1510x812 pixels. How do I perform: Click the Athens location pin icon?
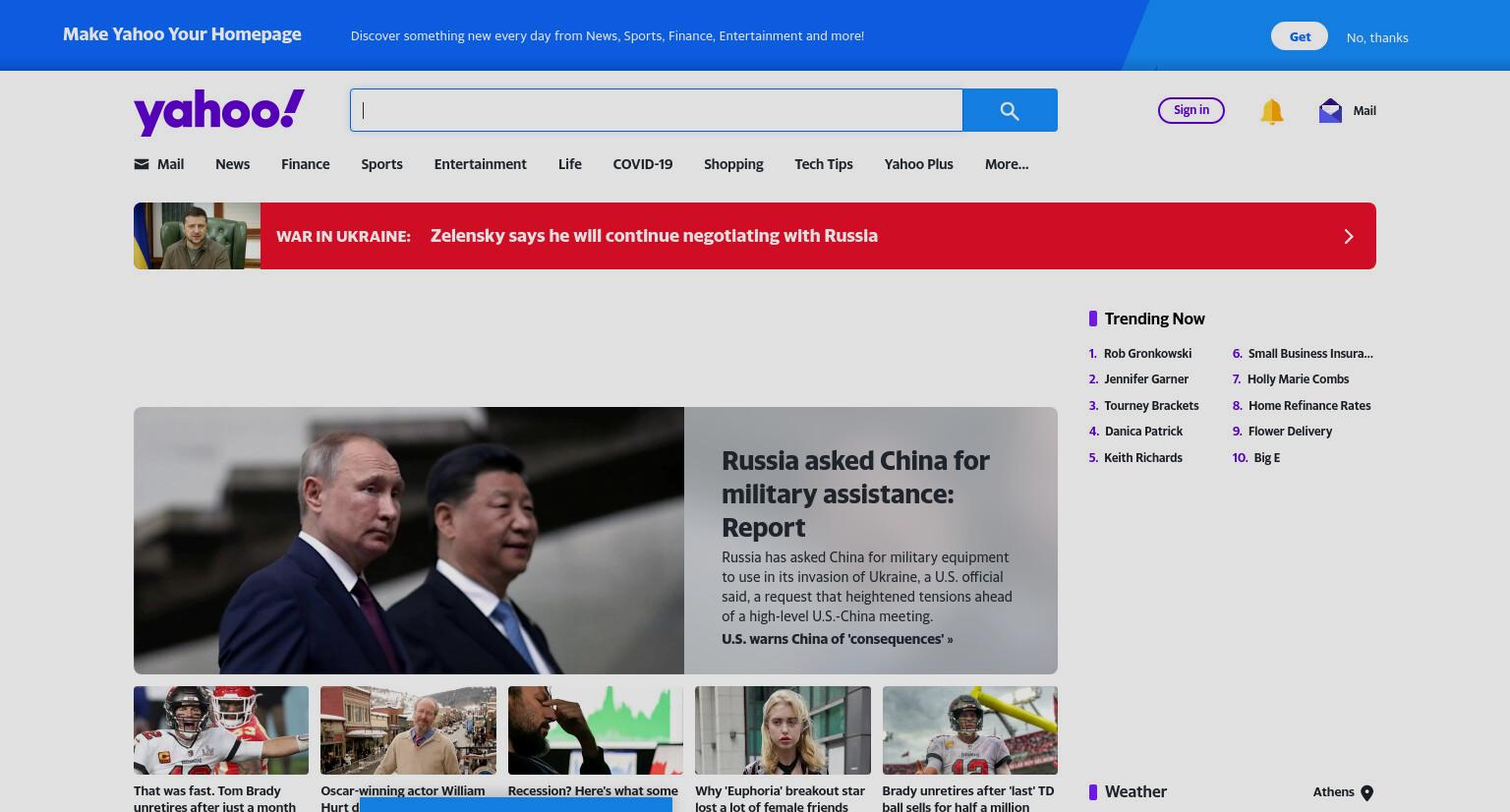pos(1366,792)
